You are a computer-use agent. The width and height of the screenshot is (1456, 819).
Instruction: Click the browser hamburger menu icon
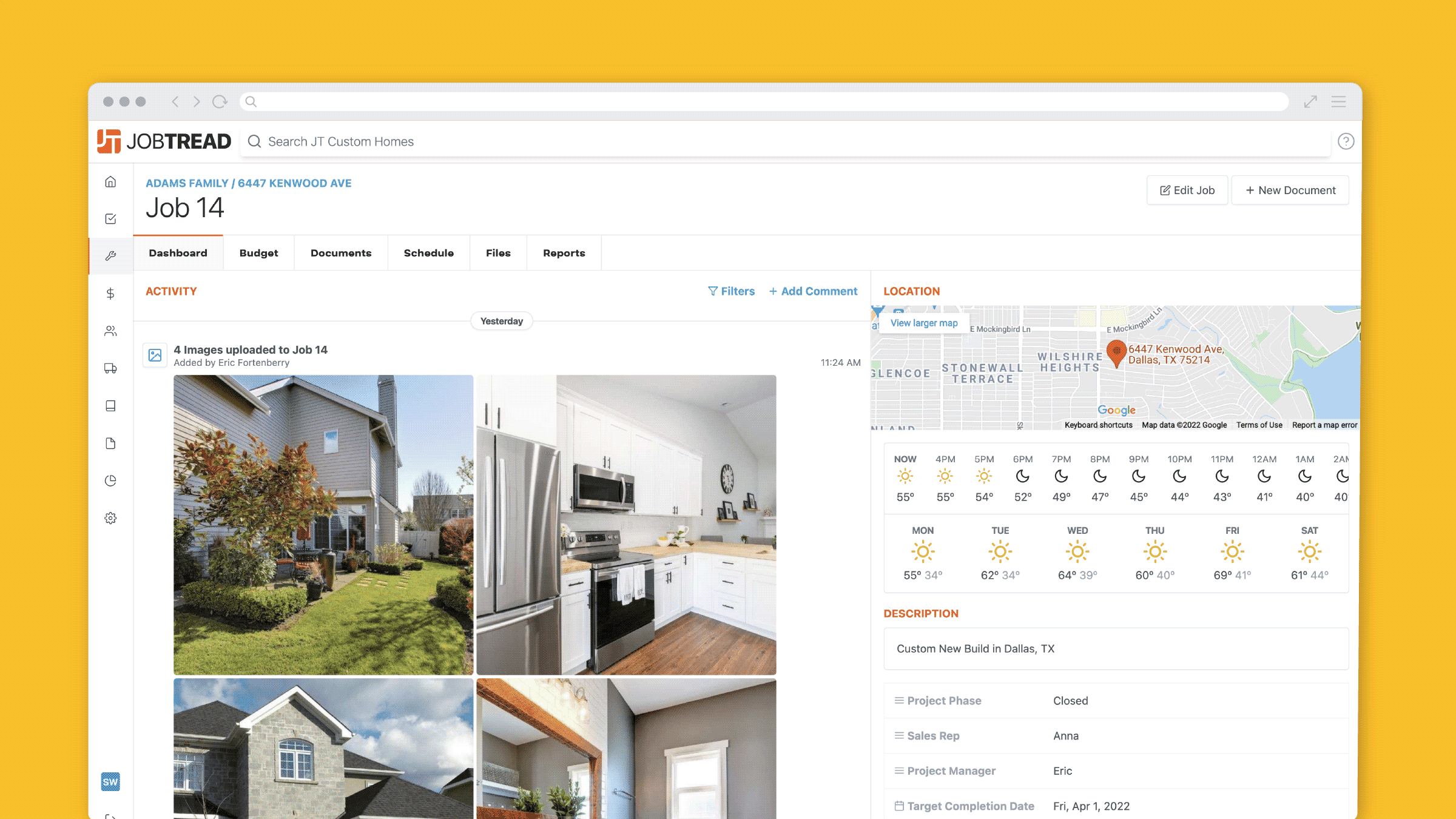click(1338, 102)
